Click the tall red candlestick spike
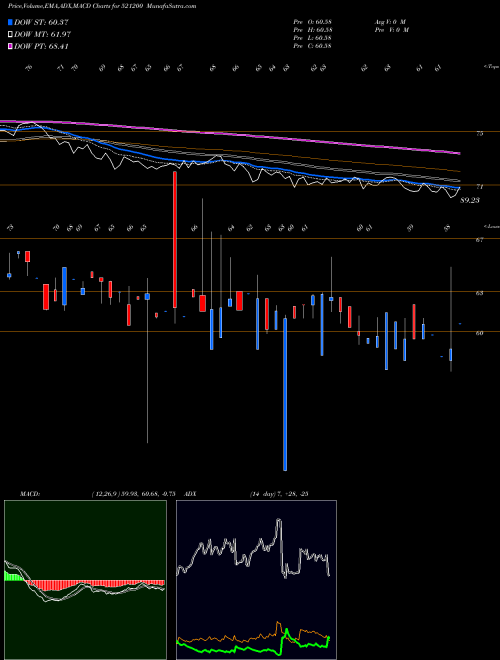The height and width of the screenshot is (660, 500). [175, 240]
